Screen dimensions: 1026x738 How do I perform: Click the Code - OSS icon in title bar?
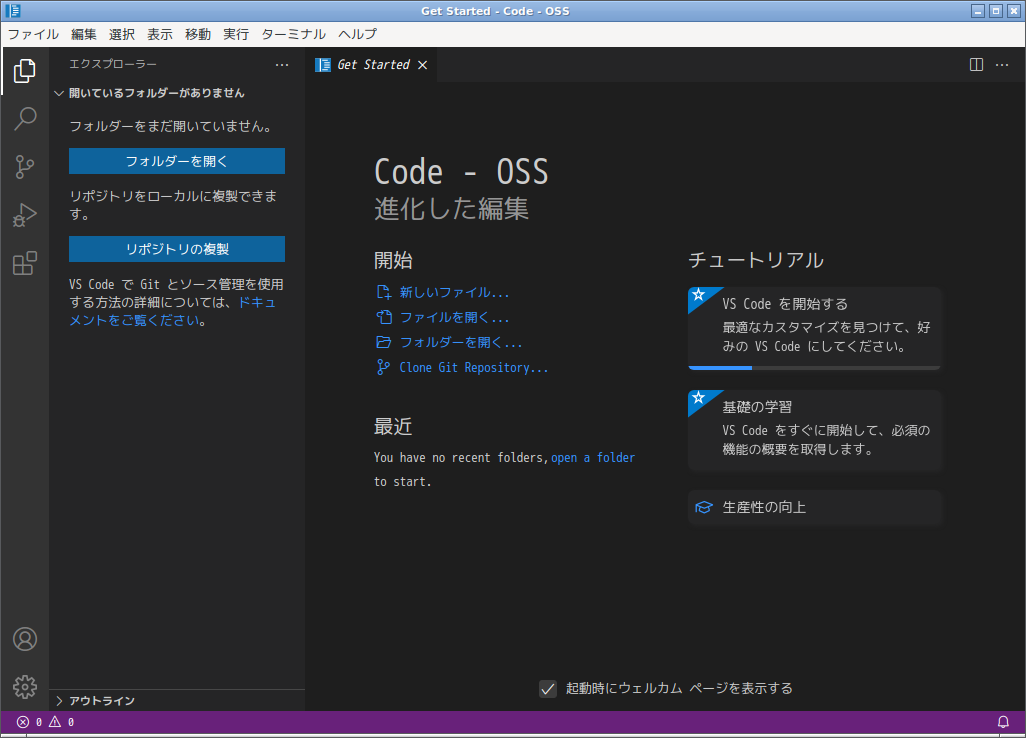[12, 10]
